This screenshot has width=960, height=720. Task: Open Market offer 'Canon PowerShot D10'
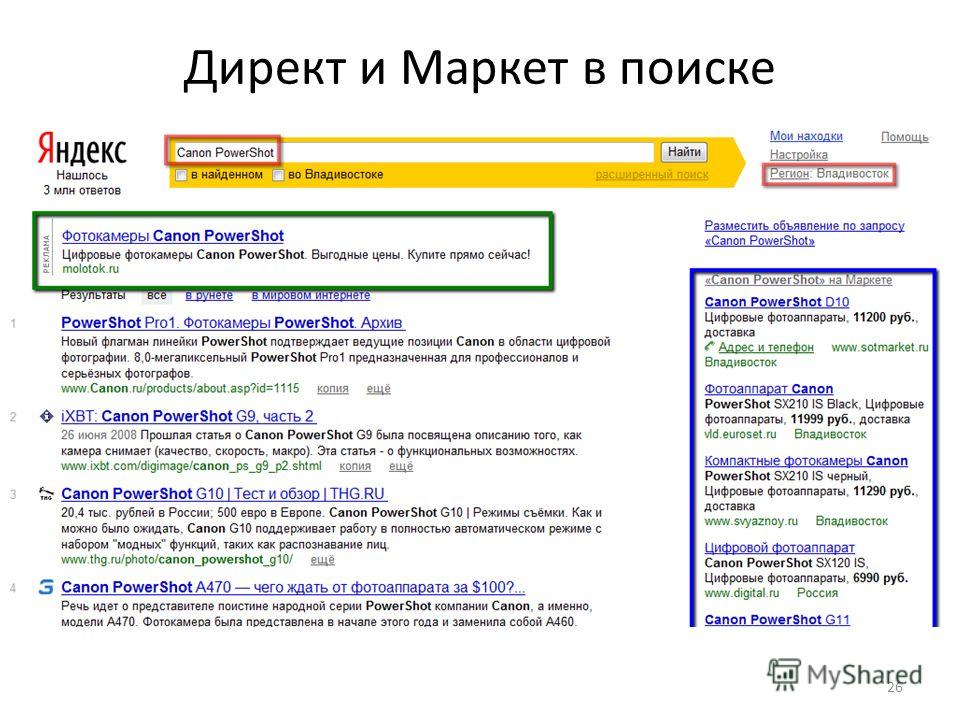[777, 302]
